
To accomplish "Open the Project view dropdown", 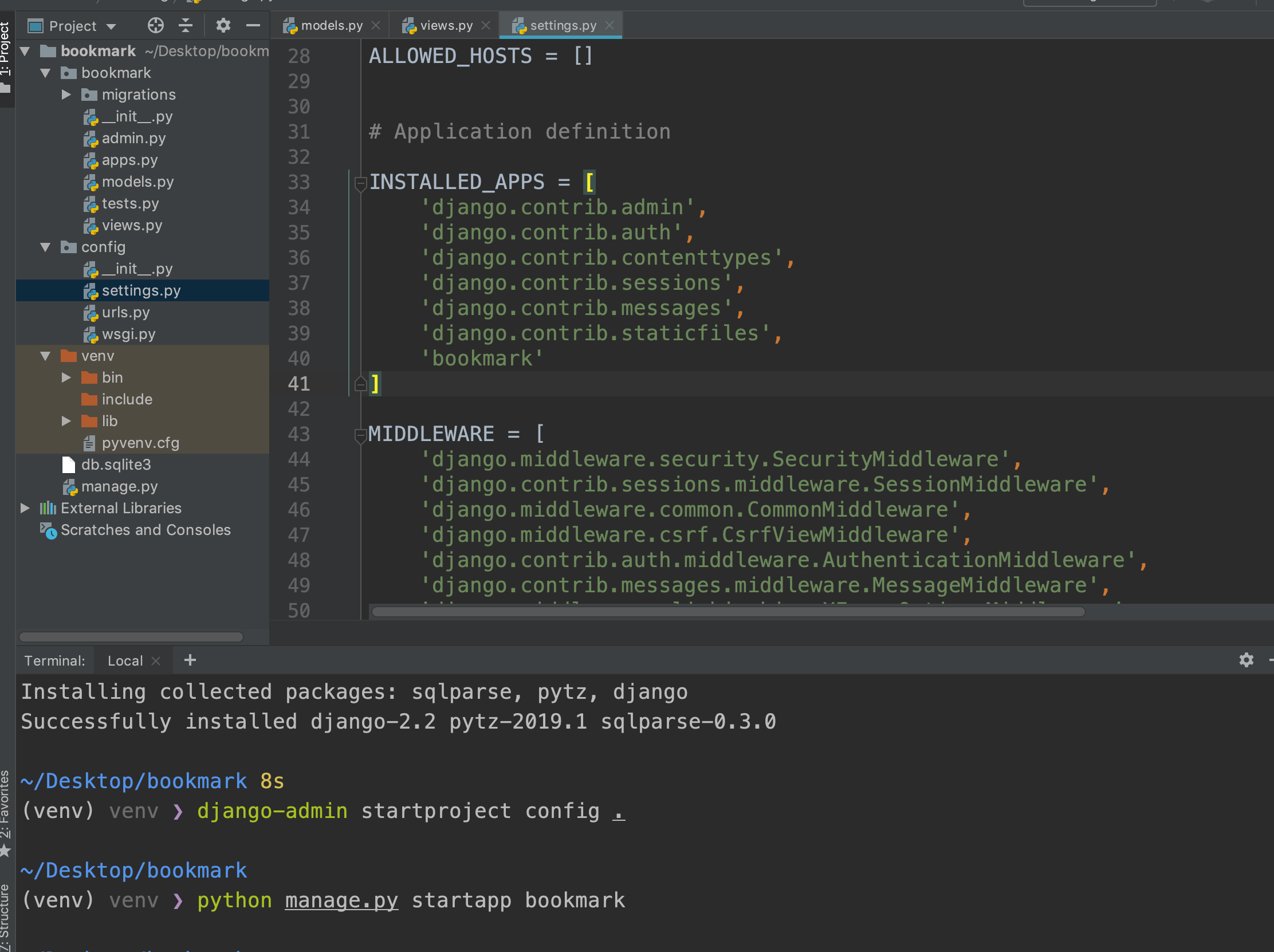I will coord(112,26).
